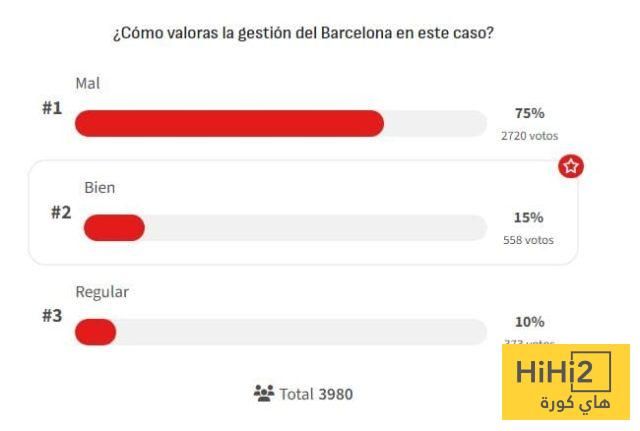Click the red Regular progress bar
This screenshot has height=431, width=640.
[95, 332]
